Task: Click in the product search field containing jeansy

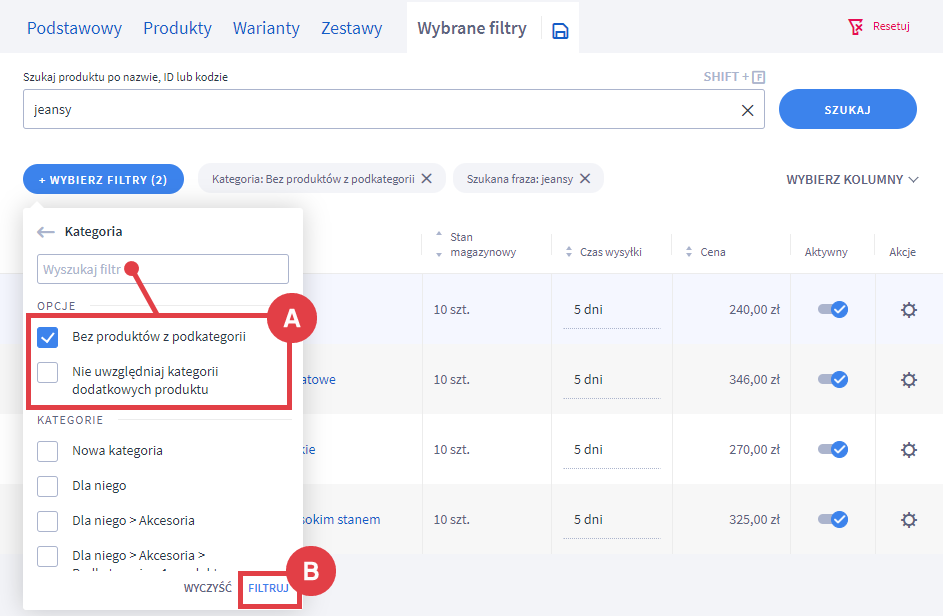Action: click(x=394, y=109)
